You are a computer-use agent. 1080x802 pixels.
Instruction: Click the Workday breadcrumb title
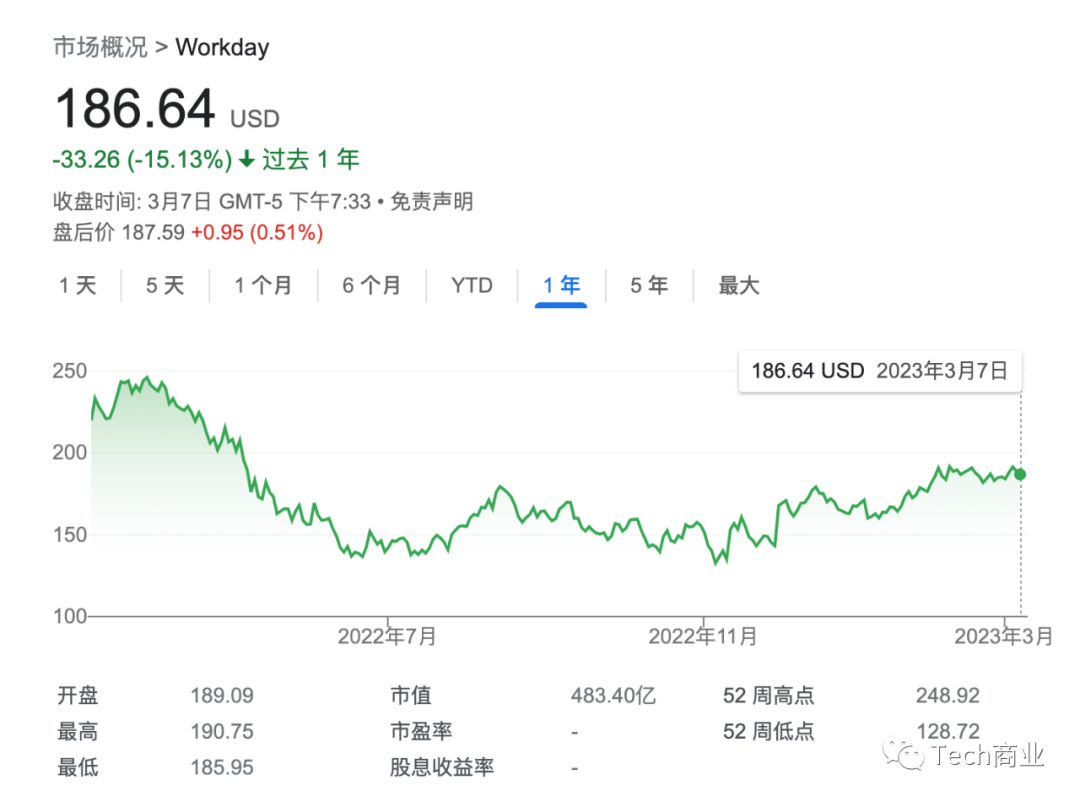coord(222,47)
